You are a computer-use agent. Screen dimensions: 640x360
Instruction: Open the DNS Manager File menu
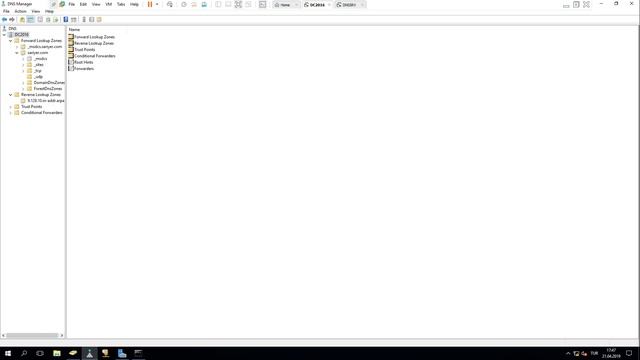tap(6, 11)
